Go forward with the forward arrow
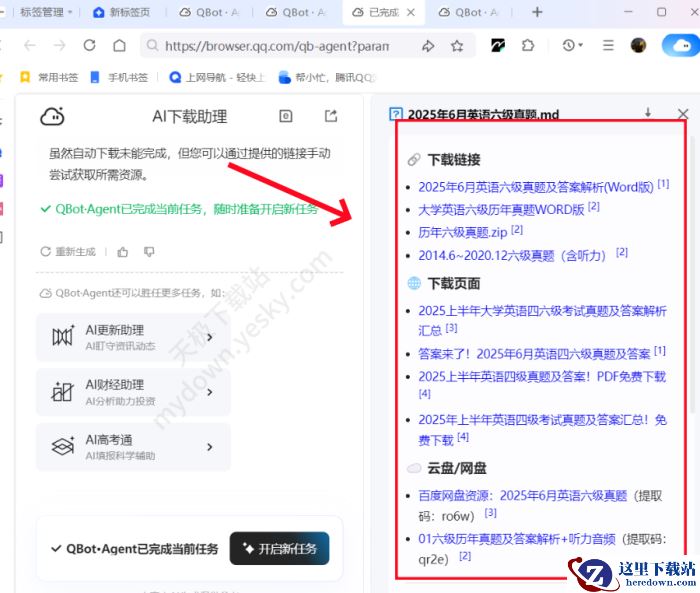 click(59, 45)
